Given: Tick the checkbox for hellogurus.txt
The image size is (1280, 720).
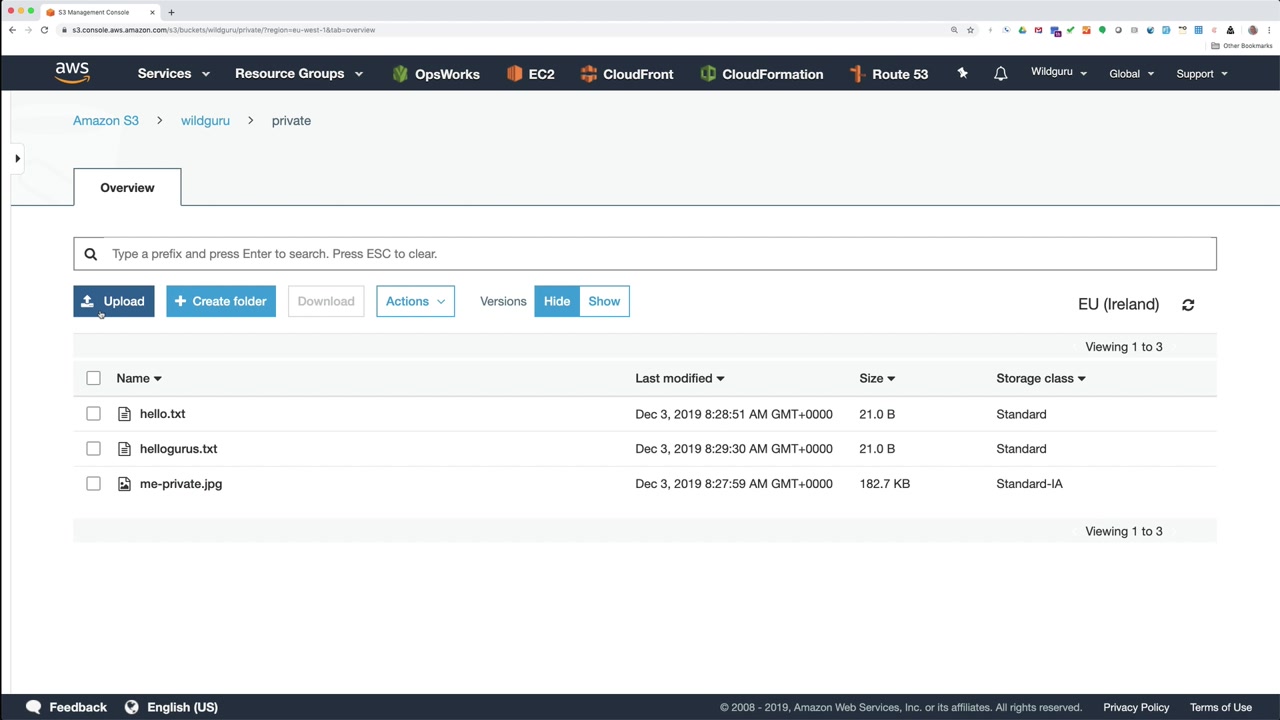Looking at the screenshot, I should click(93, 449).
